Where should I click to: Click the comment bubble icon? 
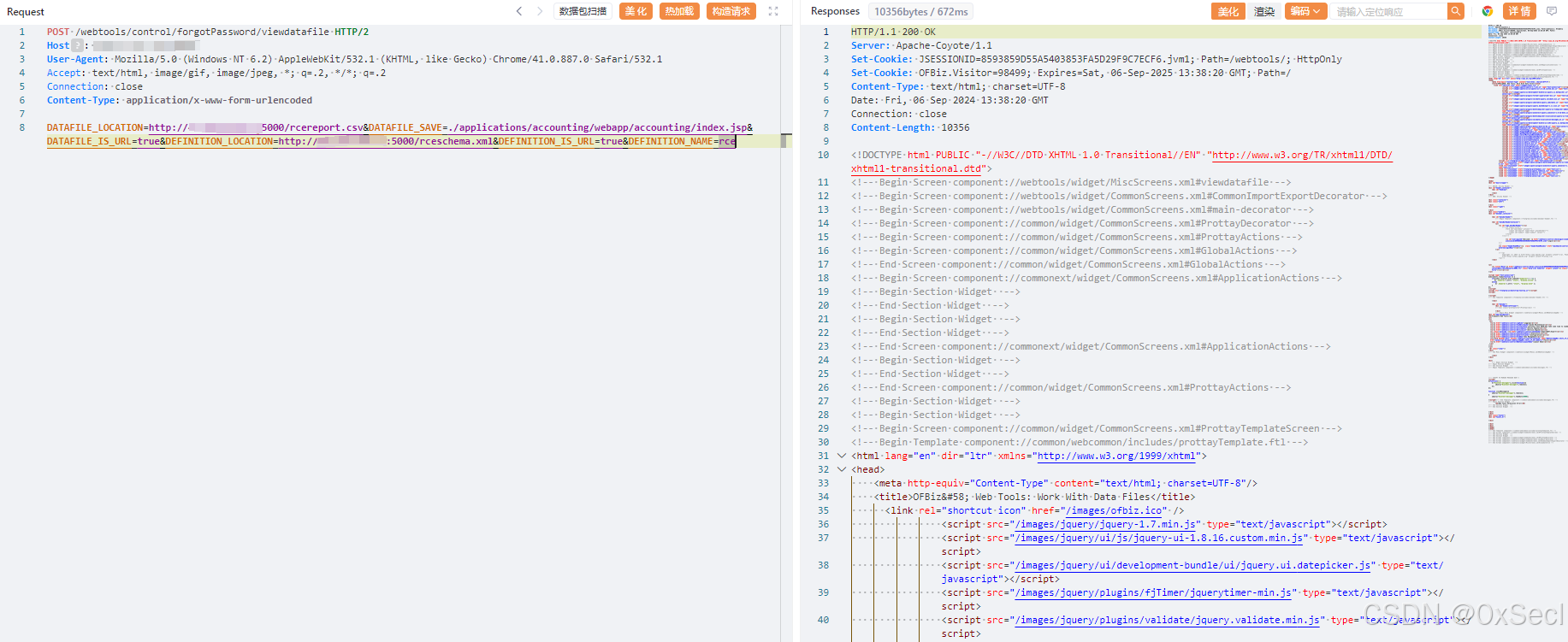pos(1552,11)
